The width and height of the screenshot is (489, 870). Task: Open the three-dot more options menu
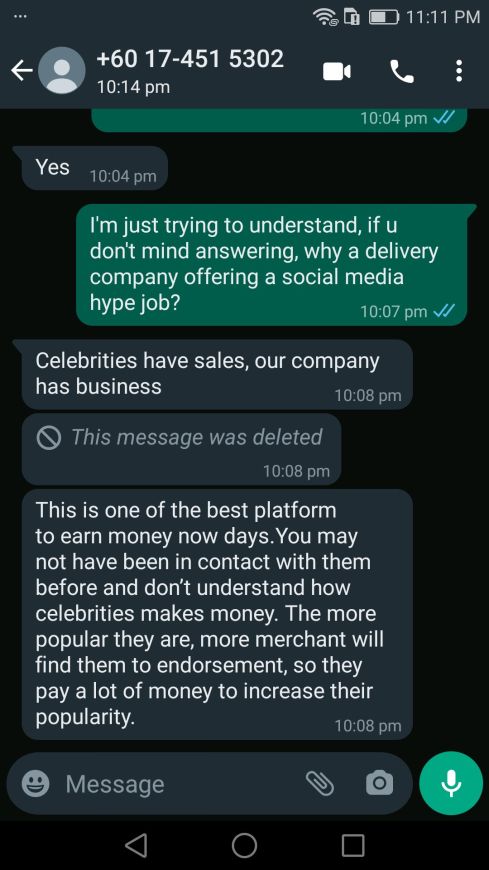click(458, 71)
